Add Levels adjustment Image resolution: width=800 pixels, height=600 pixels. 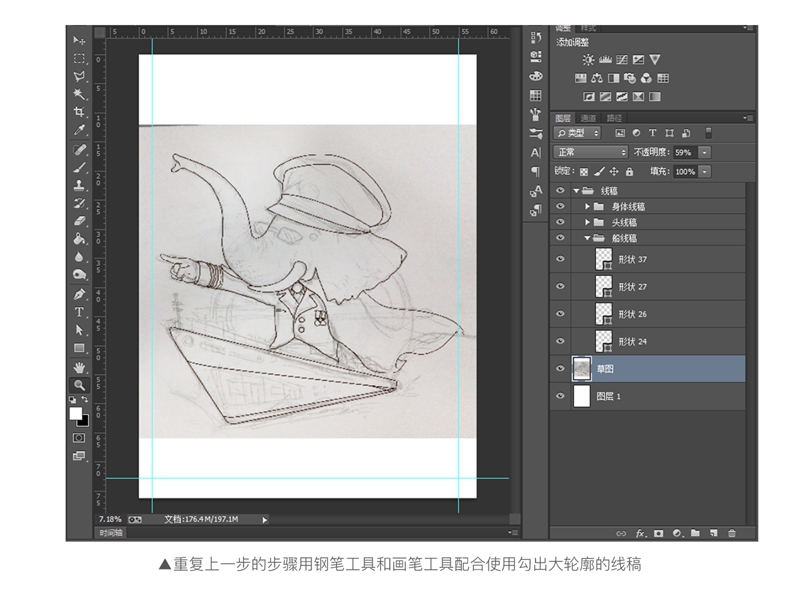click(605, 60)
